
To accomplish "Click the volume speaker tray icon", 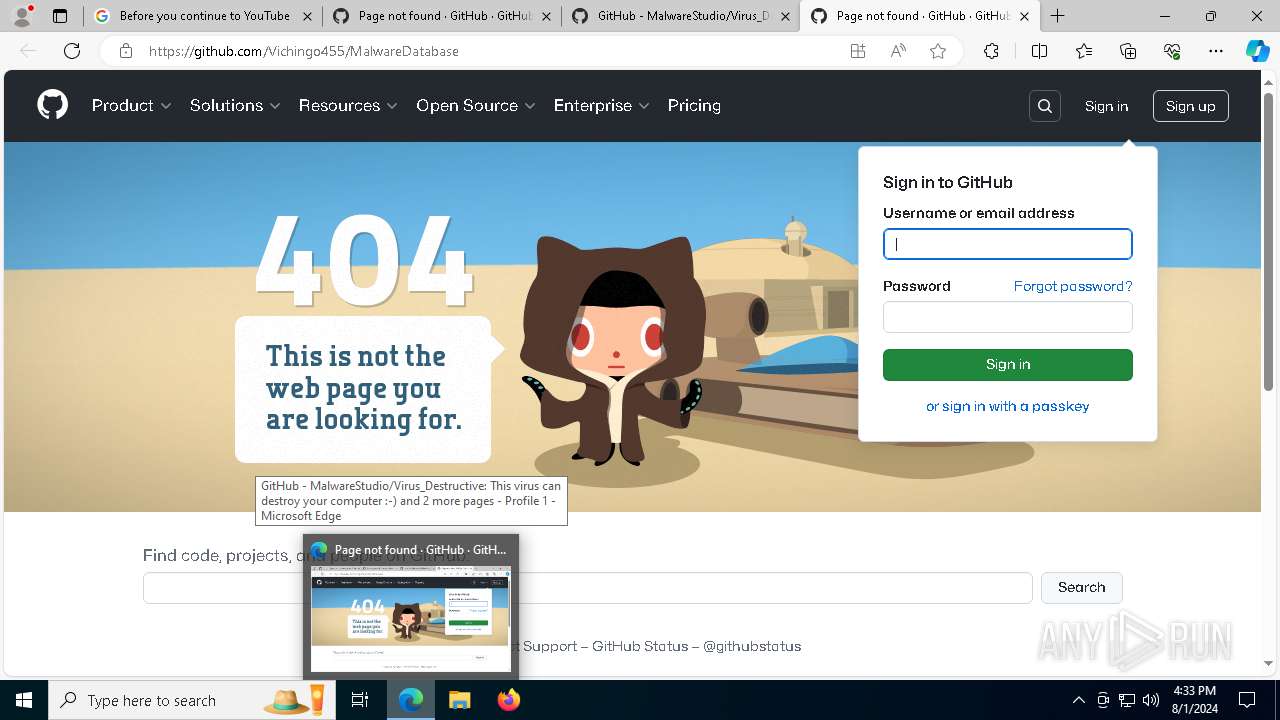I will tap(1151, 700).
